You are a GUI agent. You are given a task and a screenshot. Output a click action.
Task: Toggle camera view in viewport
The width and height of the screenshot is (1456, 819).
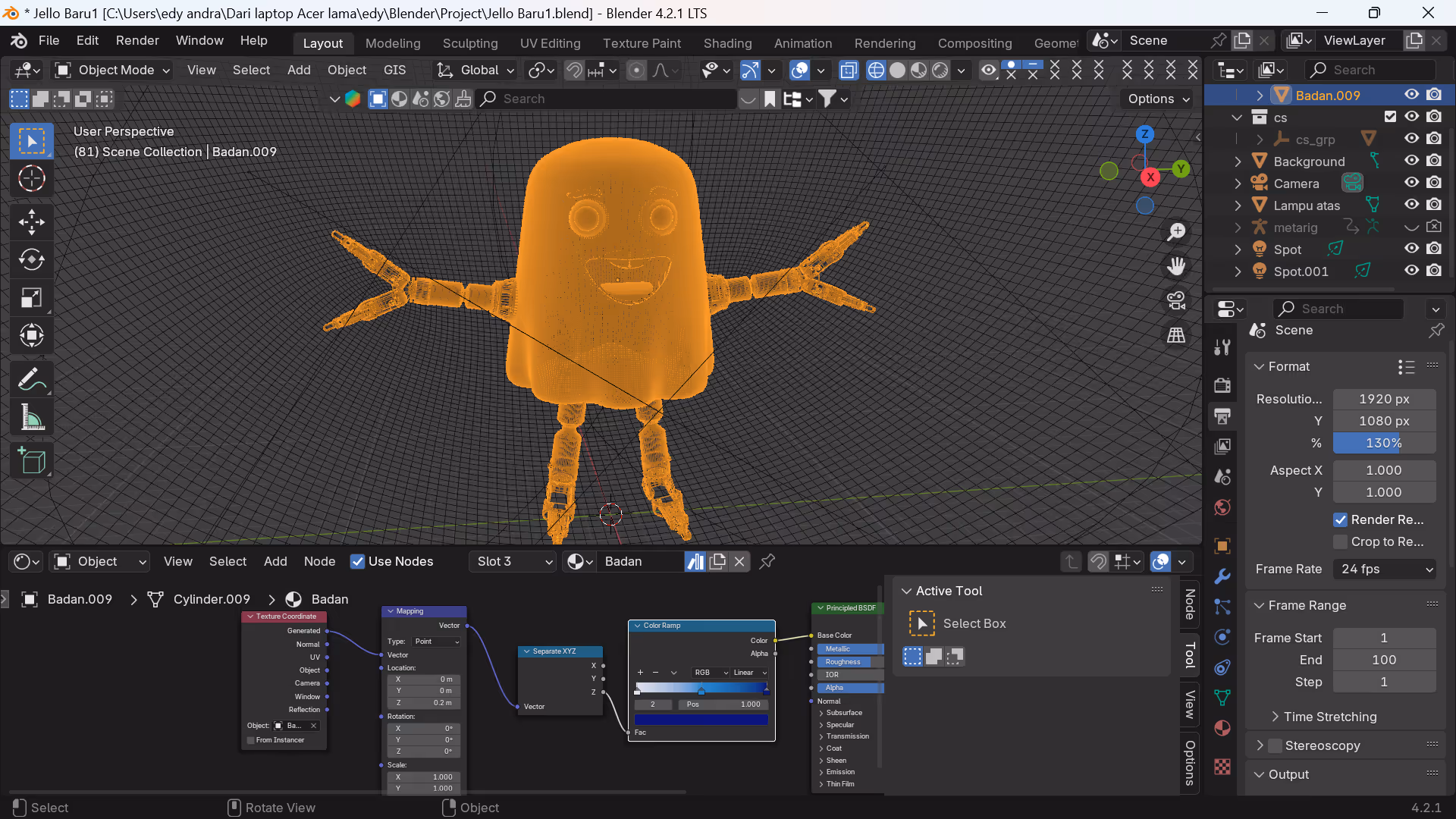(1176, 301)
